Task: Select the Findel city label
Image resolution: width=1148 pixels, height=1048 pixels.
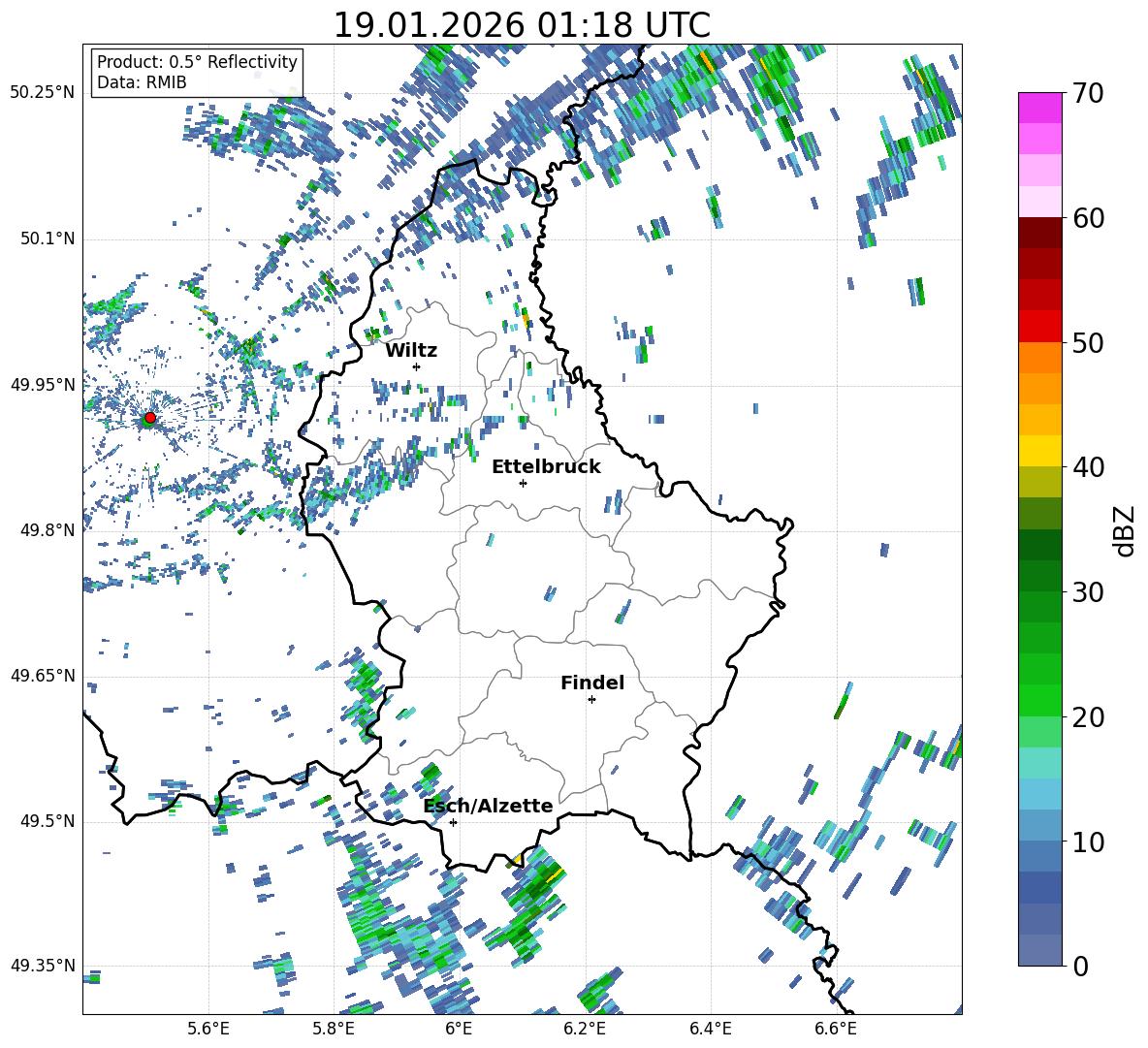Action: click(x=592, y=683)
